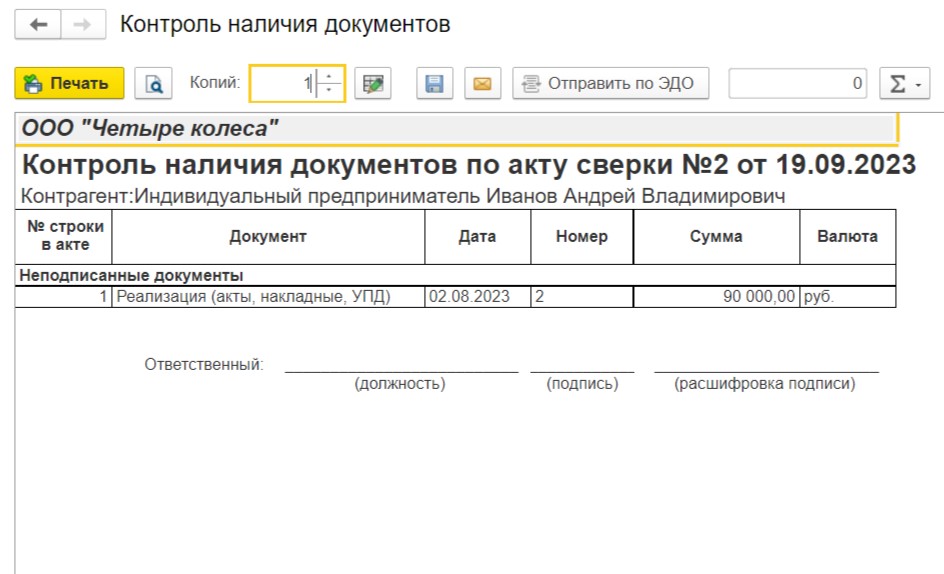The width and height of the screenshot is (944, 574).
Task: Increase copies with the up stepper arrow
Action: click(331, 77)
